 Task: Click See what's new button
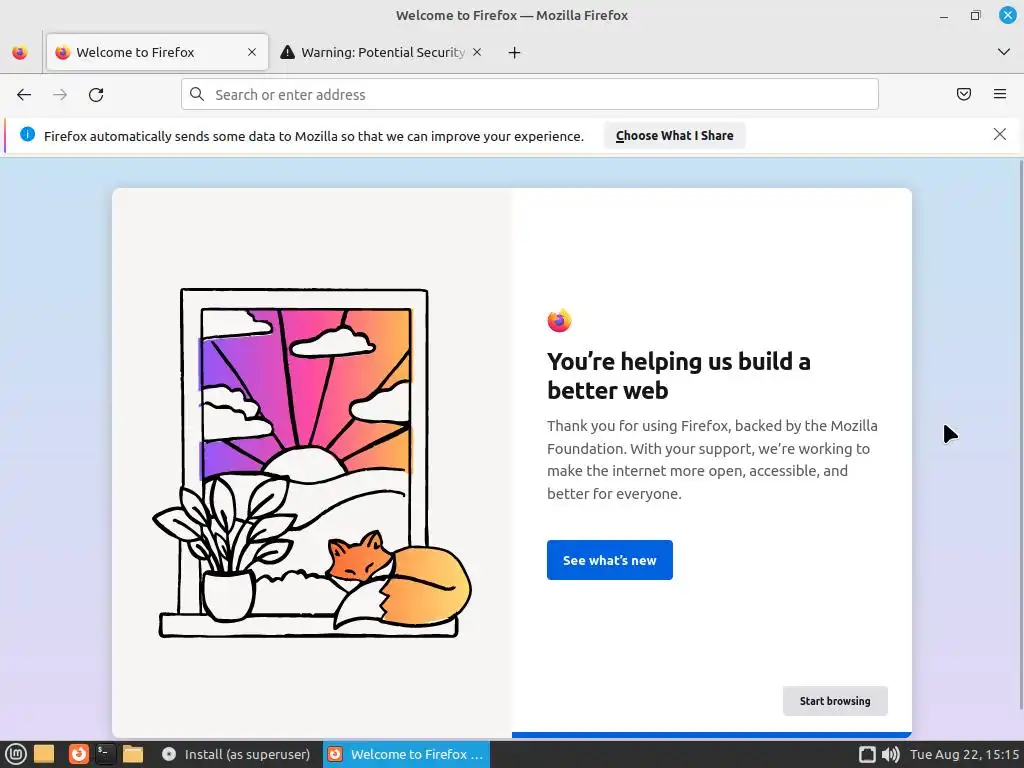610,560
